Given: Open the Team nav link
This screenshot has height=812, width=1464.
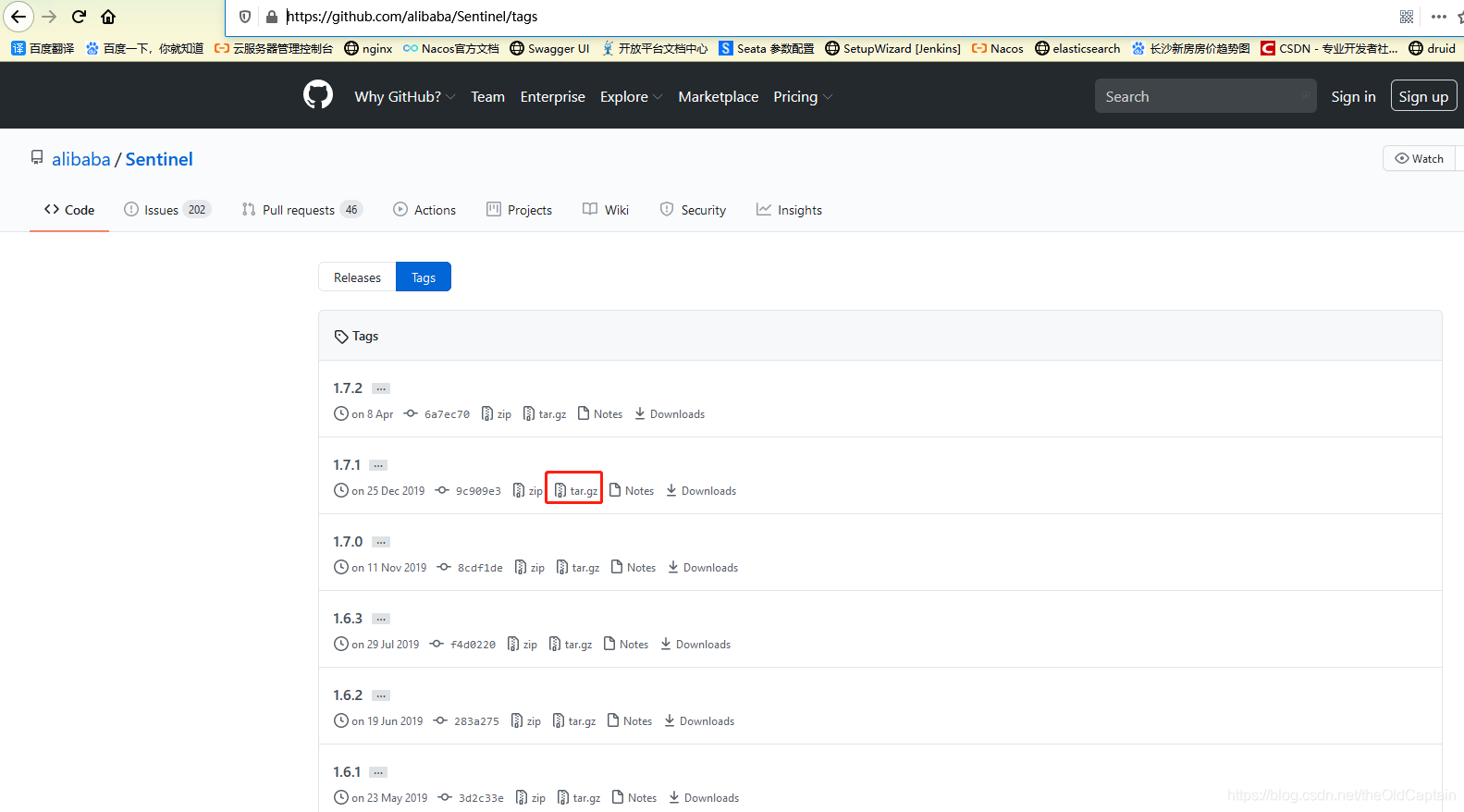Looking at the screenshot, I should coord(487,96).
